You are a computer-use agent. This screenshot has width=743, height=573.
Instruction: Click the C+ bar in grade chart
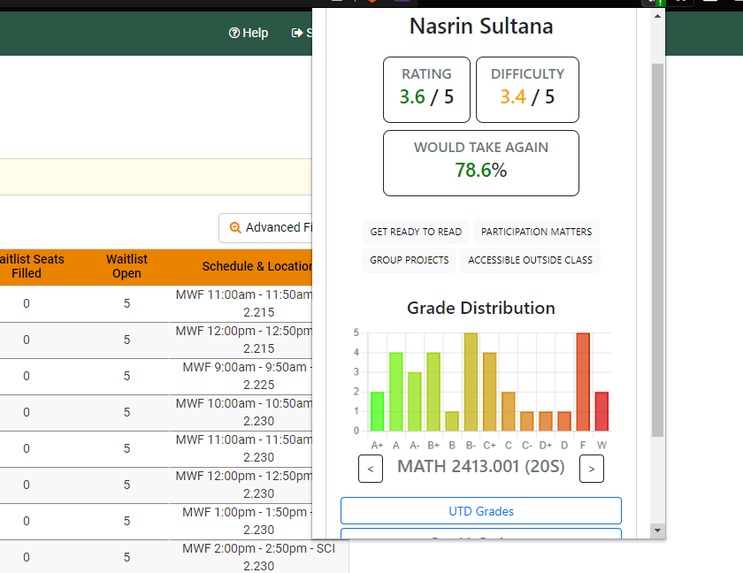pyautogui.click(x=489, y=392)
